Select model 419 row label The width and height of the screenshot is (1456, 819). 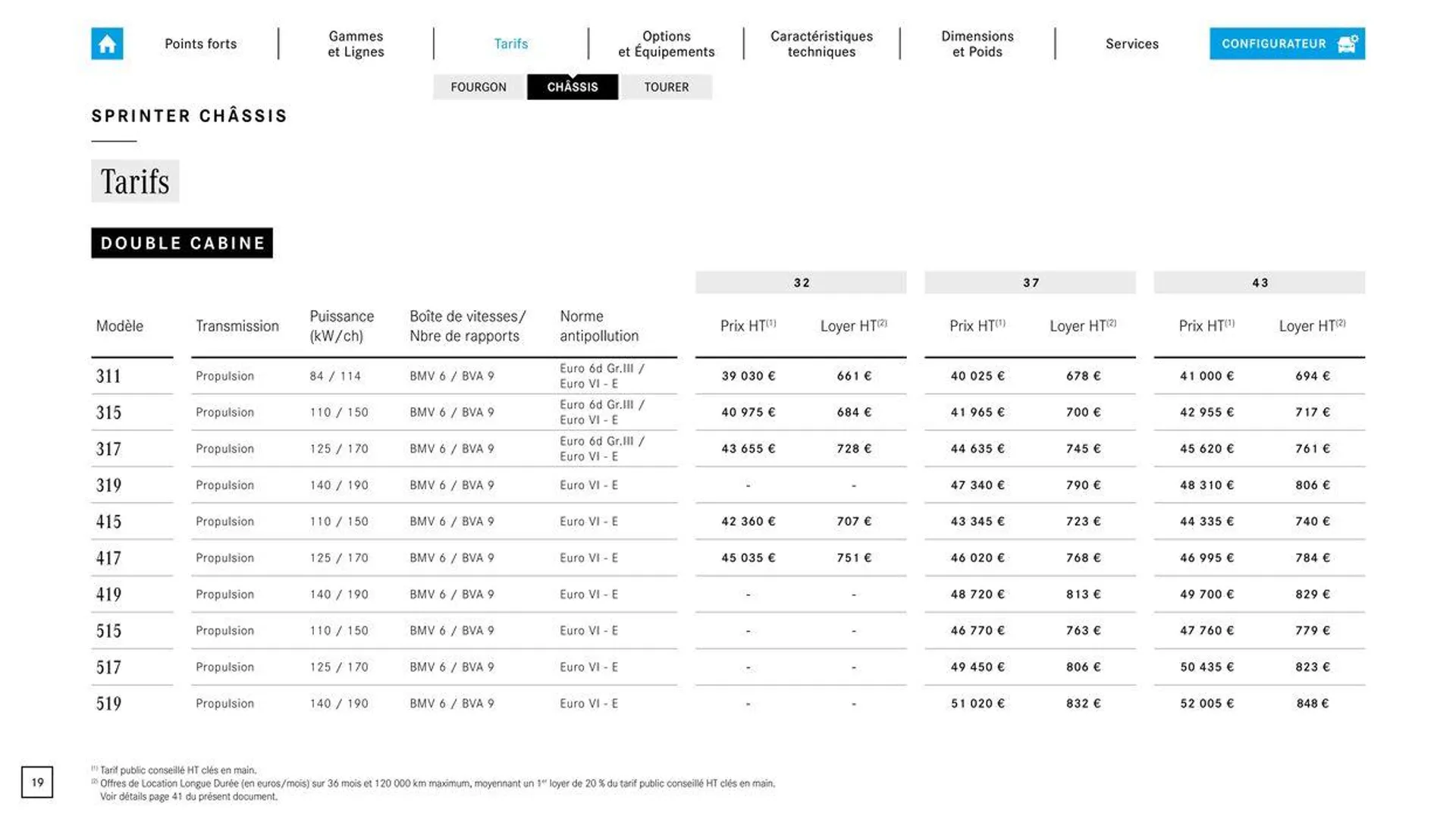[108, 595]
